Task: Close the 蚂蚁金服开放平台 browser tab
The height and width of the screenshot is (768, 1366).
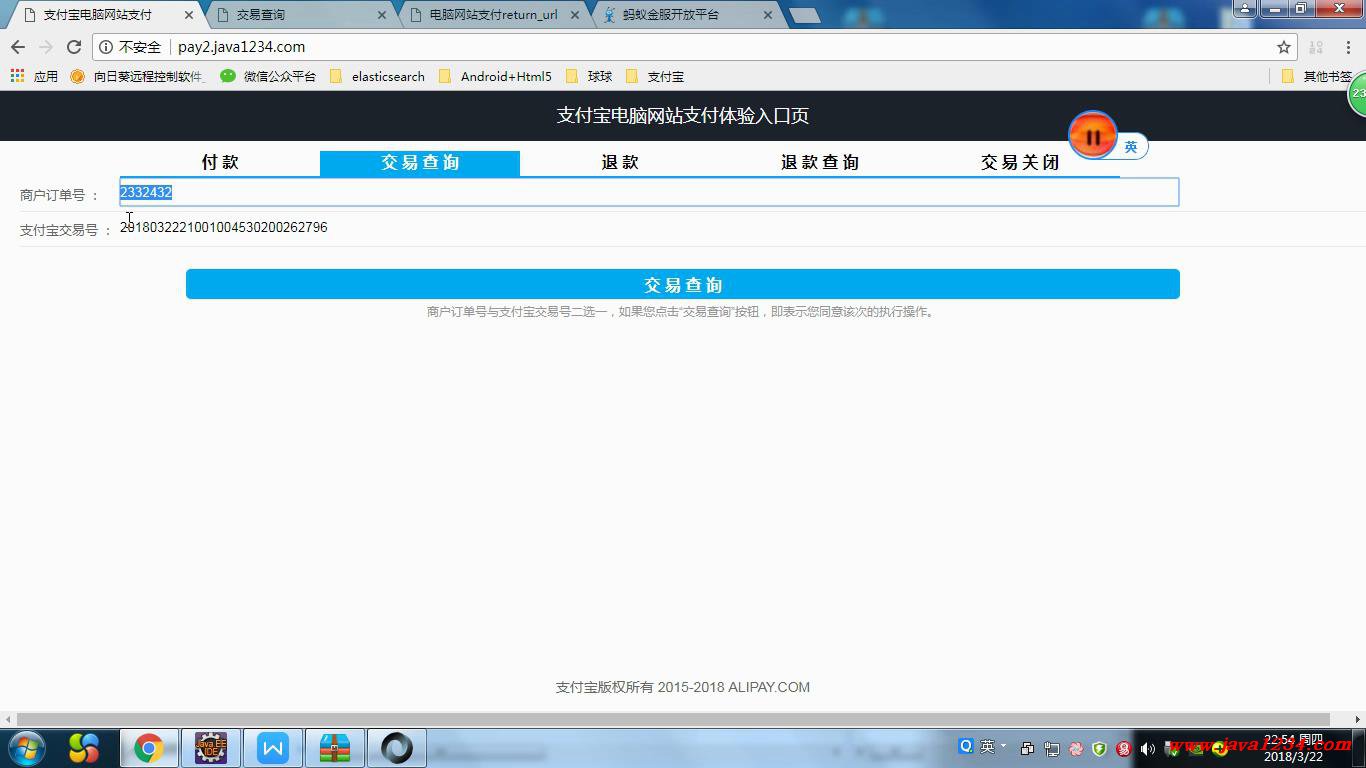Action: click(768, 15)
